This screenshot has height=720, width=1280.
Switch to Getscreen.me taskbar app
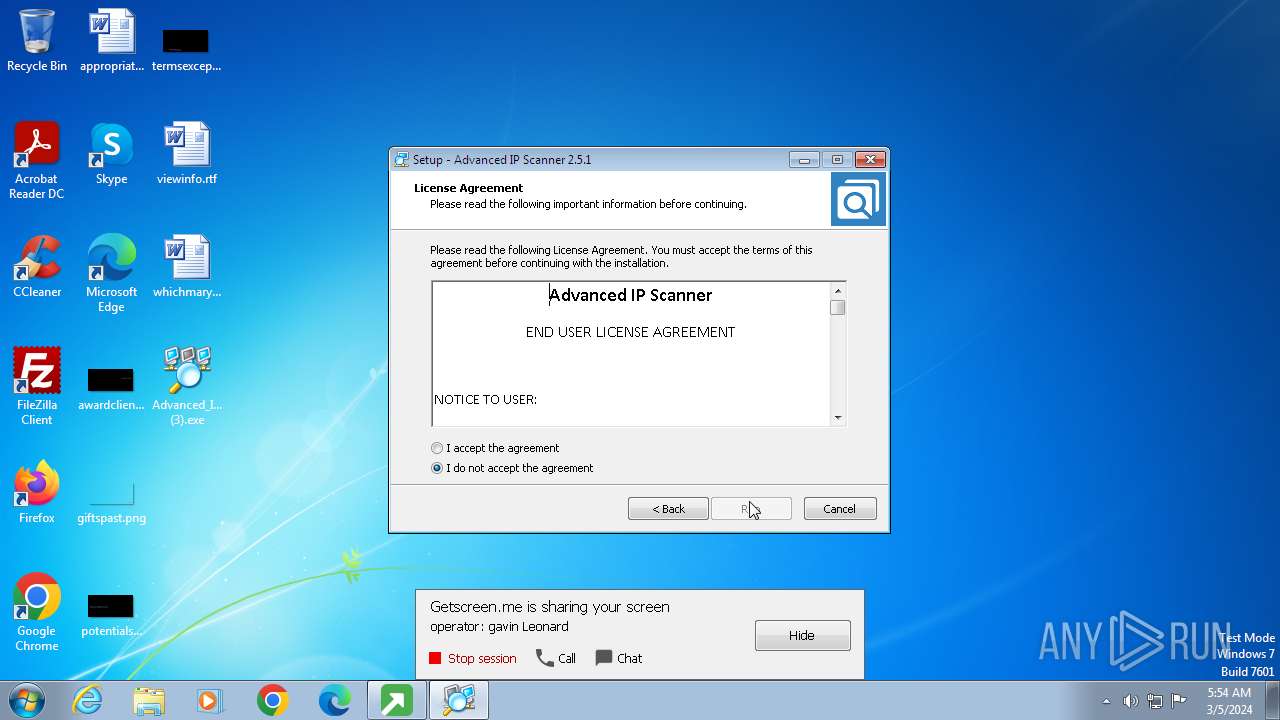click(396, 701)
